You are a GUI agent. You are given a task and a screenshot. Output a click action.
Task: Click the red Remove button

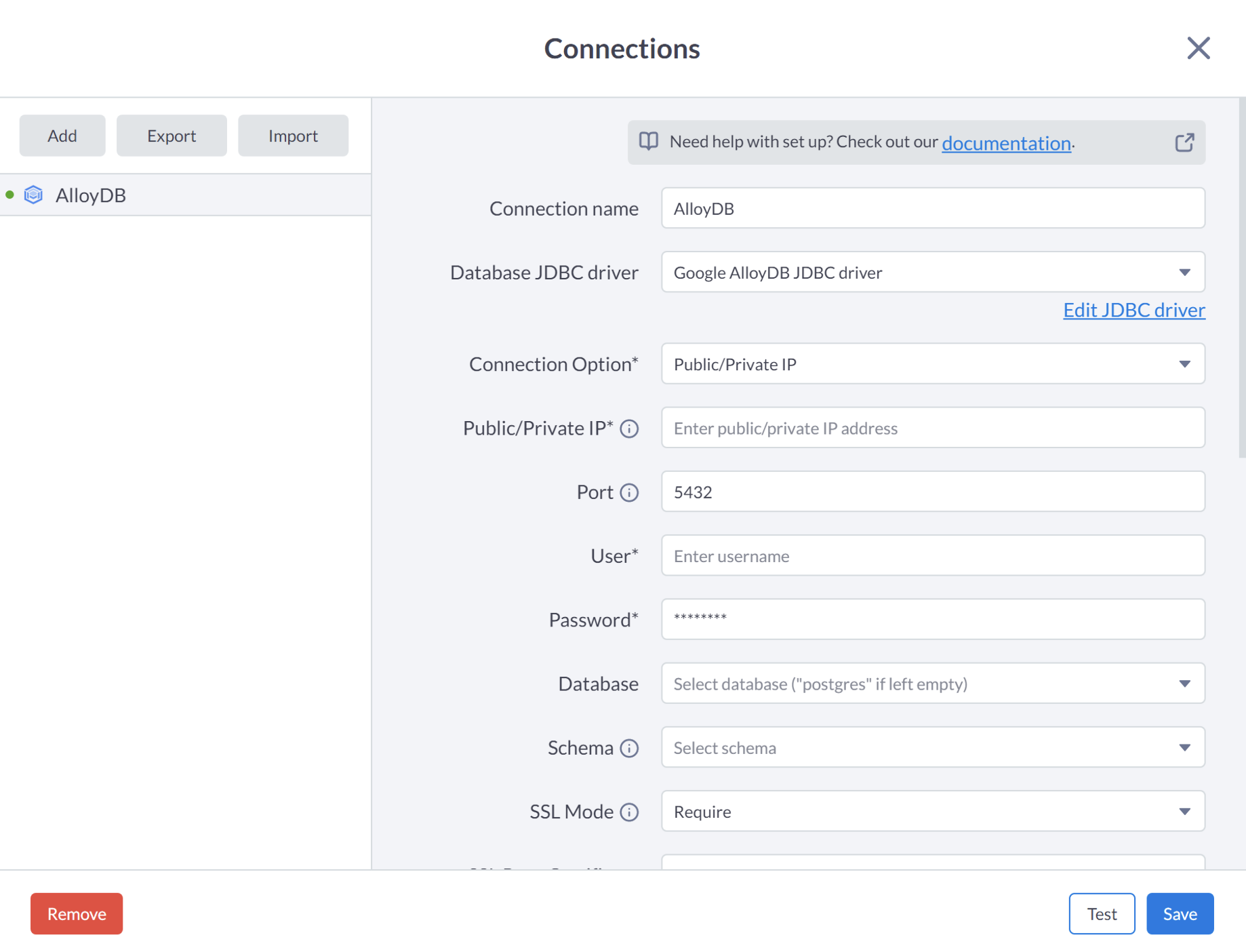coord(77,913)
